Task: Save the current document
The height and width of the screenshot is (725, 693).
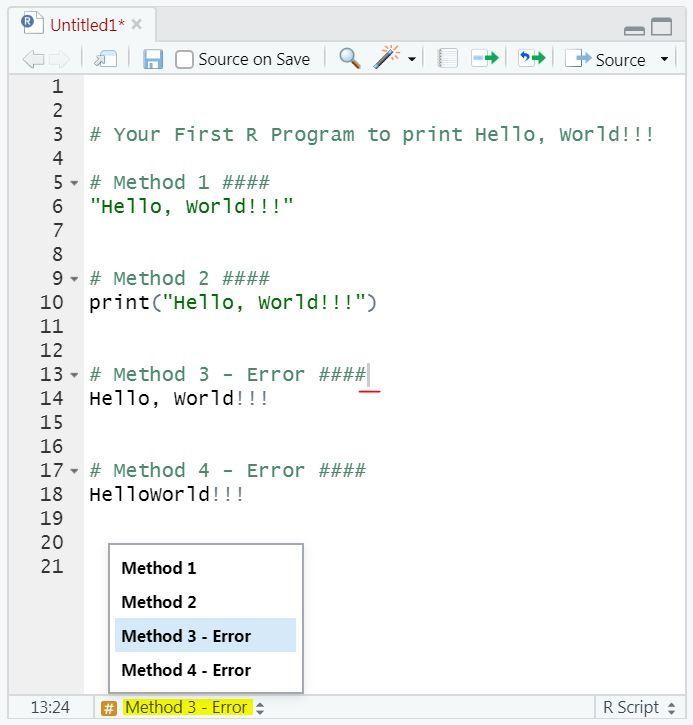Action: (153, 59)
